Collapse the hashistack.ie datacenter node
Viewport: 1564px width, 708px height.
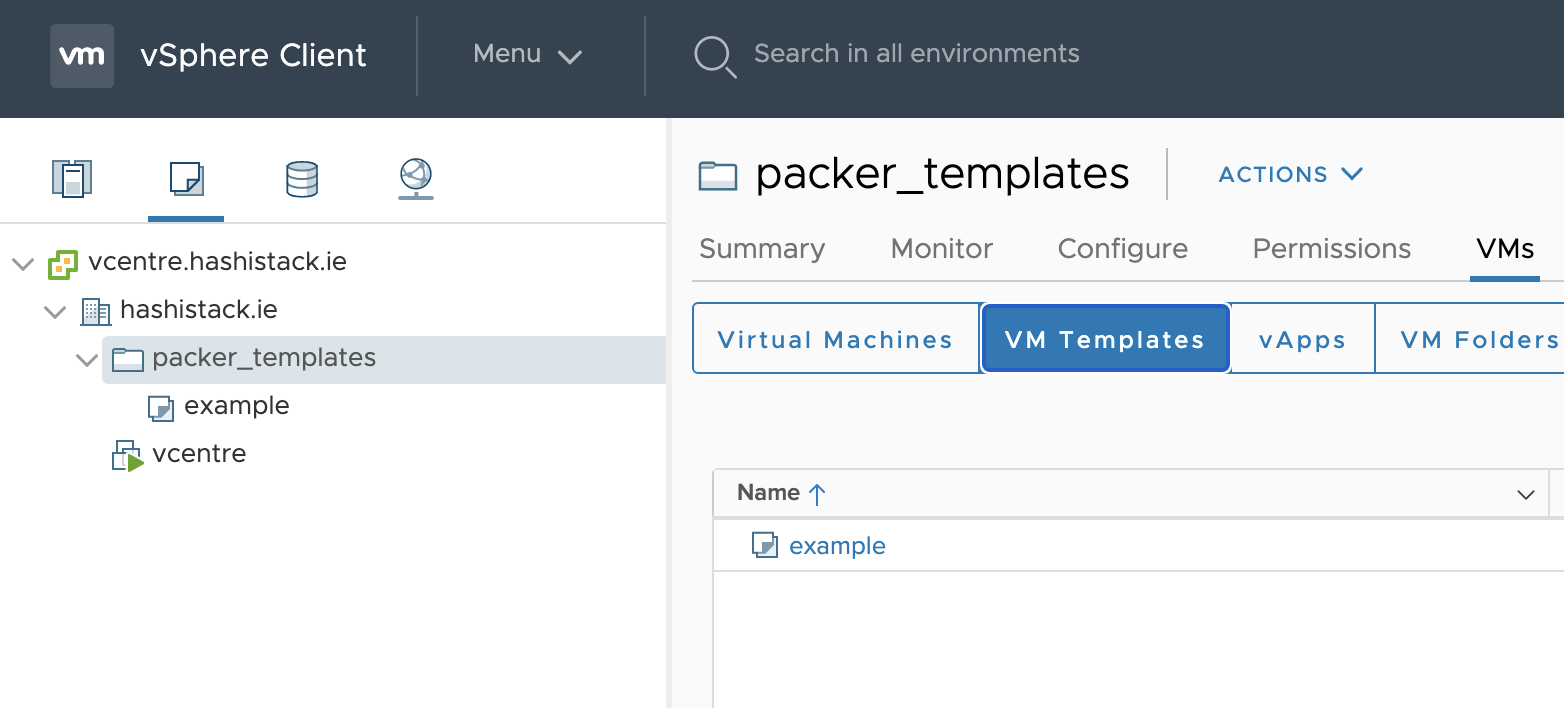55,311
